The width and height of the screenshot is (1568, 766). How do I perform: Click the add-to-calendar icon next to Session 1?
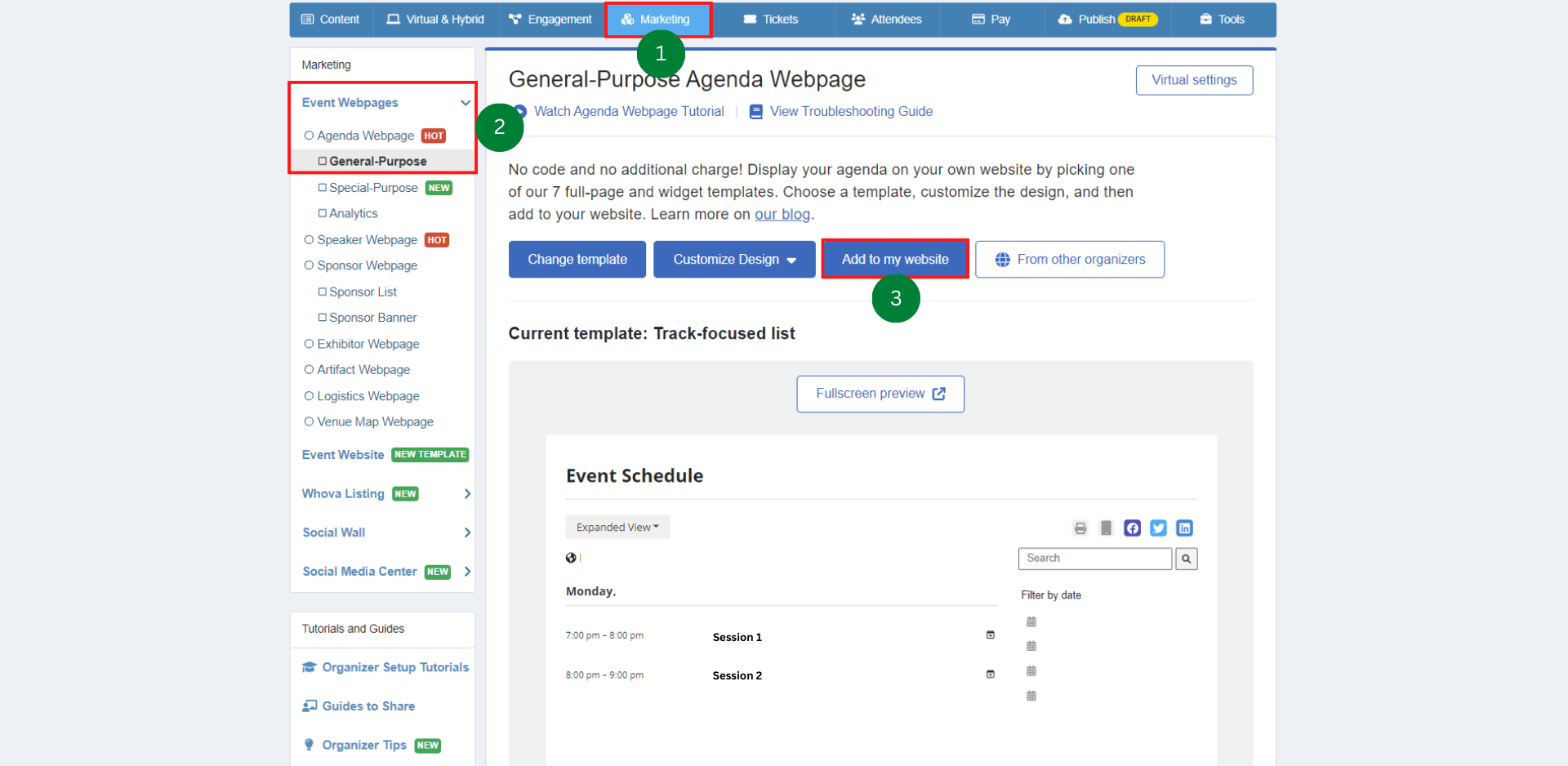pyautogui.click(x=990, y=635)
